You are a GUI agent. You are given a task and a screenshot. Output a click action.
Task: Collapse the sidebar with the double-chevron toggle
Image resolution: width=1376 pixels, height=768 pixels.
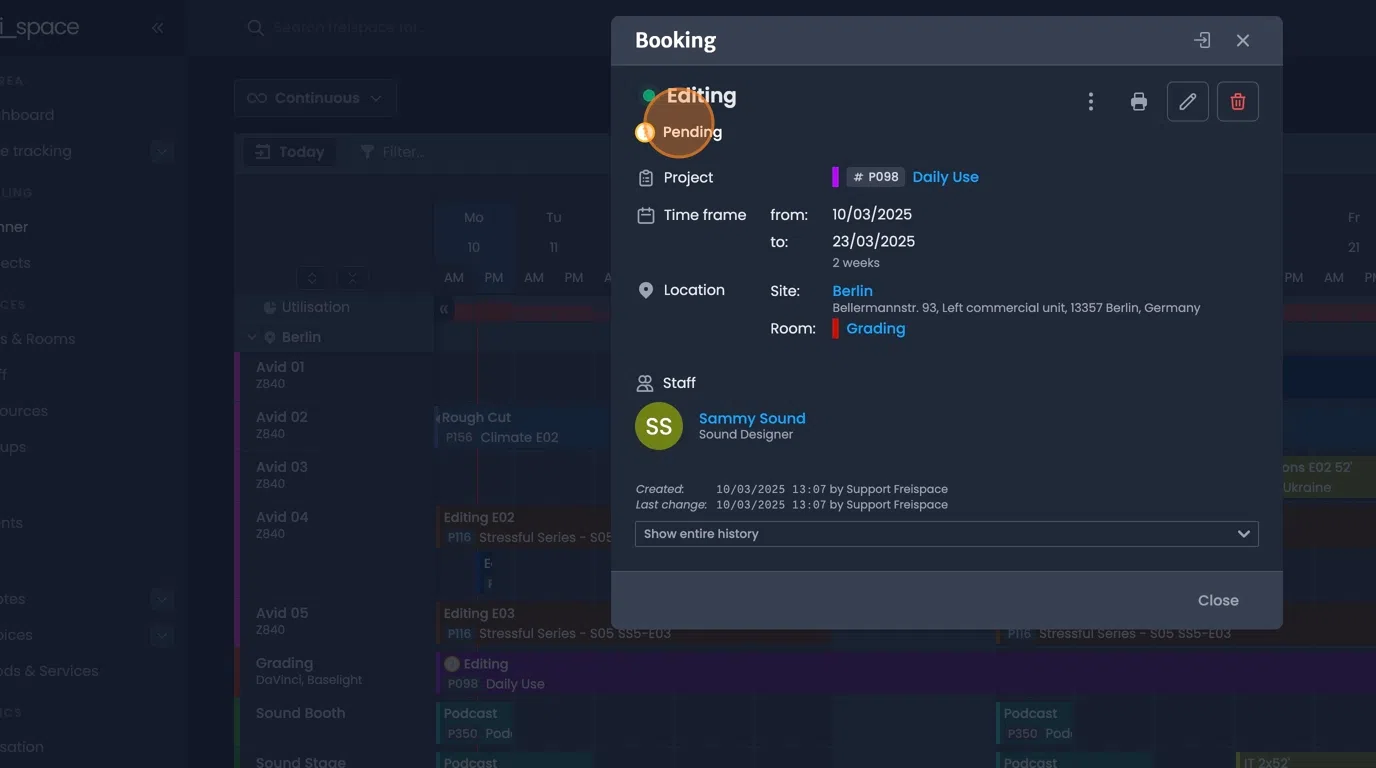click(156, 27)
